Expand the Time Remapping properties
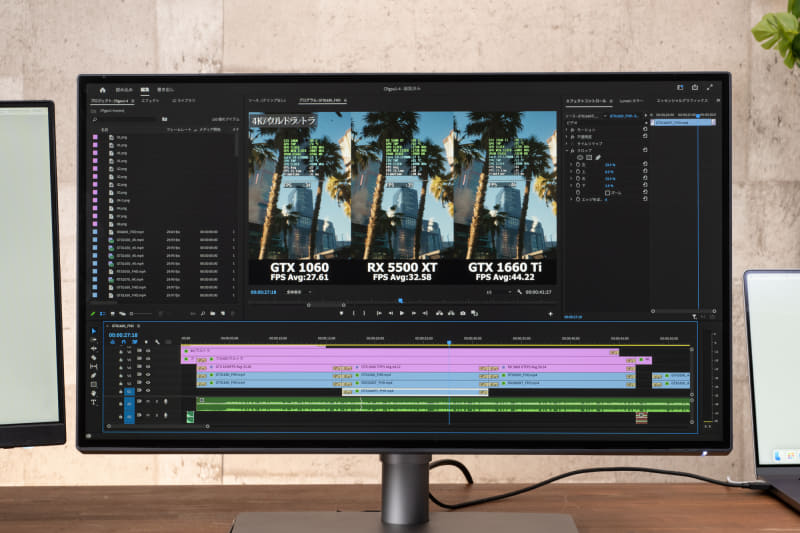This screenshot has height=533, width=800. point(567,144)
